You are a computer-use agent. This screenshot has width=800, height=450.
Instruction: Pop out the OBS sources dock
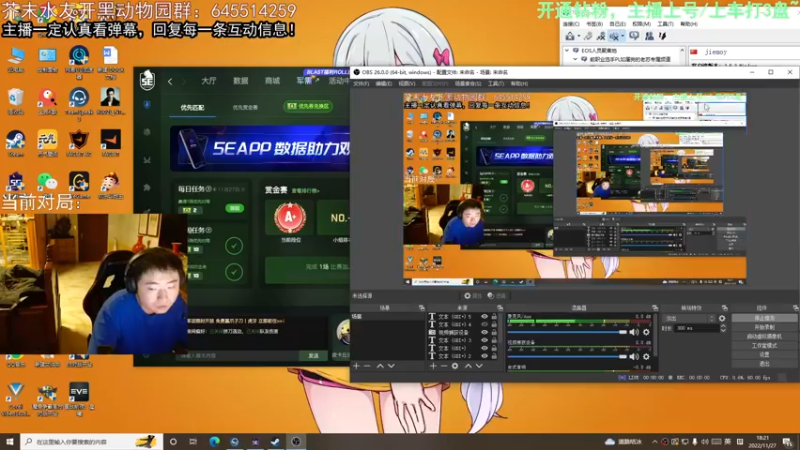pyautogui.click(x=500, y=308)
